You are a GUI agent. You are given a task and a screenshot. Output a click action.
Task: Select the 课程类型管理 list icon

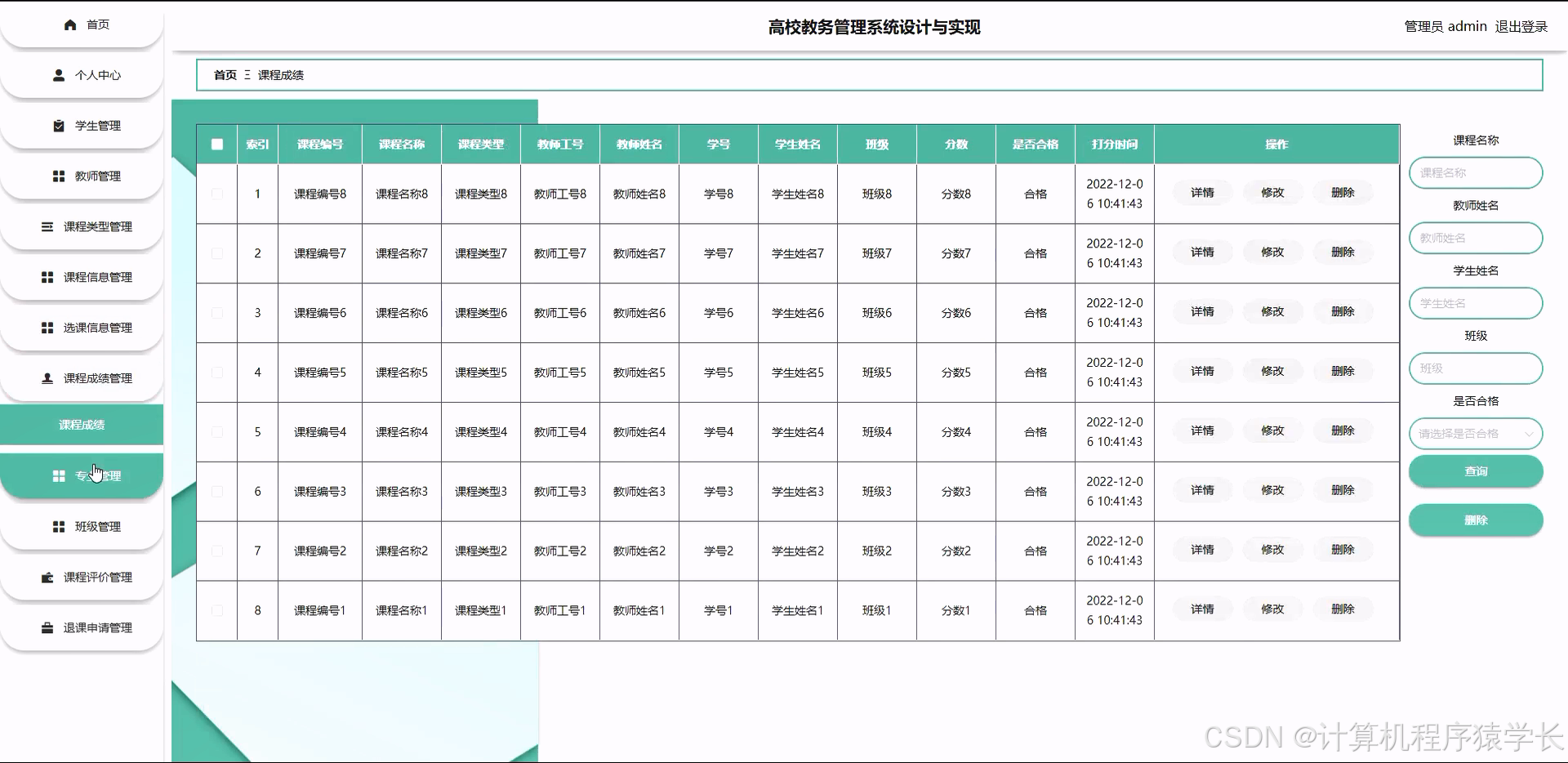47,227
